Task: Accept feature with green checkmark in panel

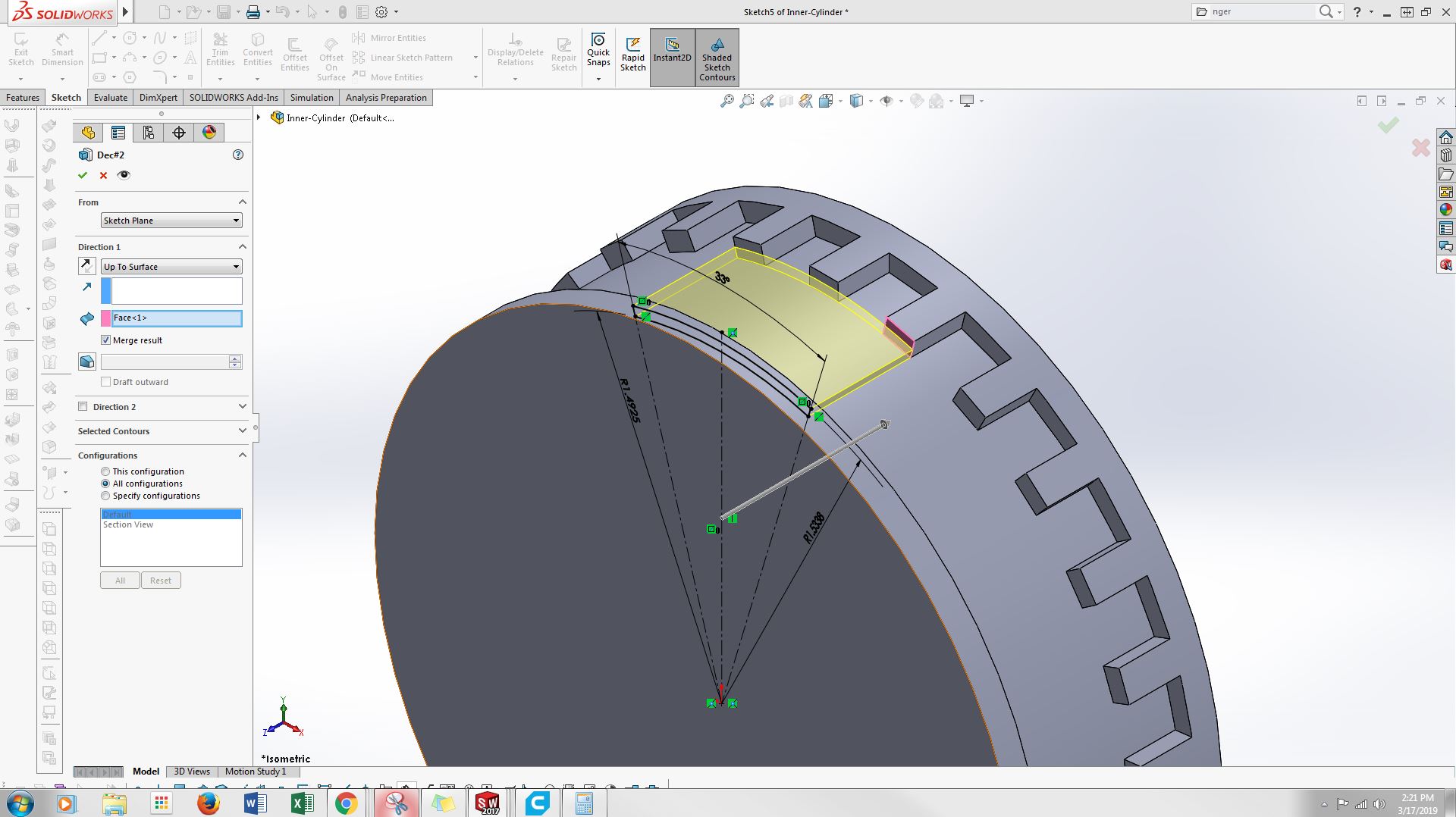Action: tap(83, 175)
